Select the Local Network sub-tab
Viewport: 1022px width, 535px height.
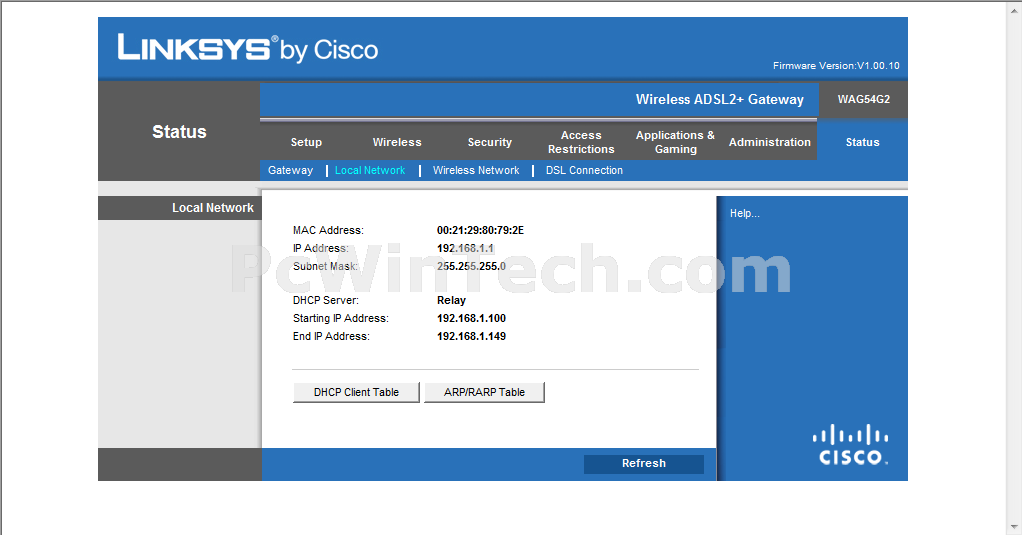pyautogui.click(x=370, y=170)
